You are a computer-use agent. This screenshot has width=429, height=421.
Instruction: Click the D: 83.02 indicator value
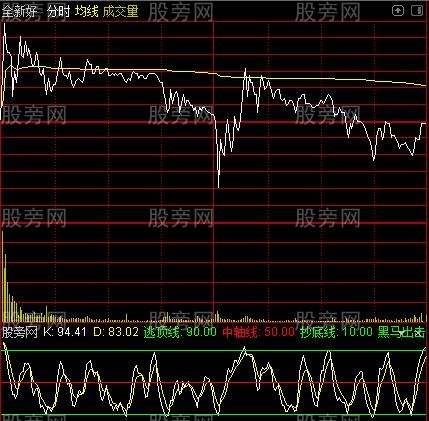point(116,332)
